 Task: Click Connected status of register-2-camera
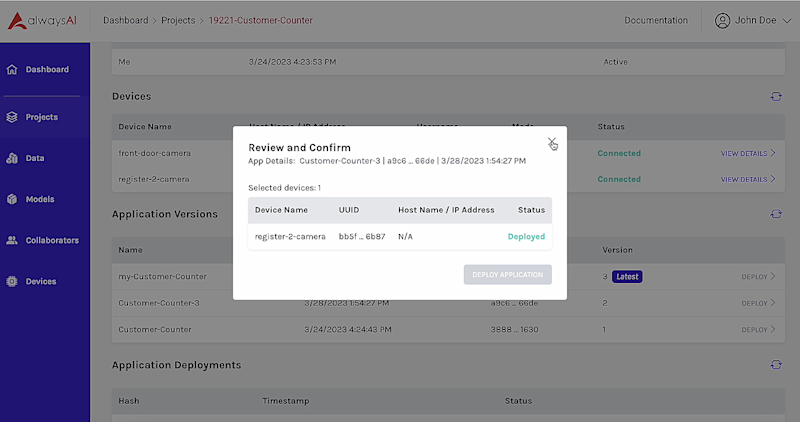pyautogui.click(x=619, y=179)
